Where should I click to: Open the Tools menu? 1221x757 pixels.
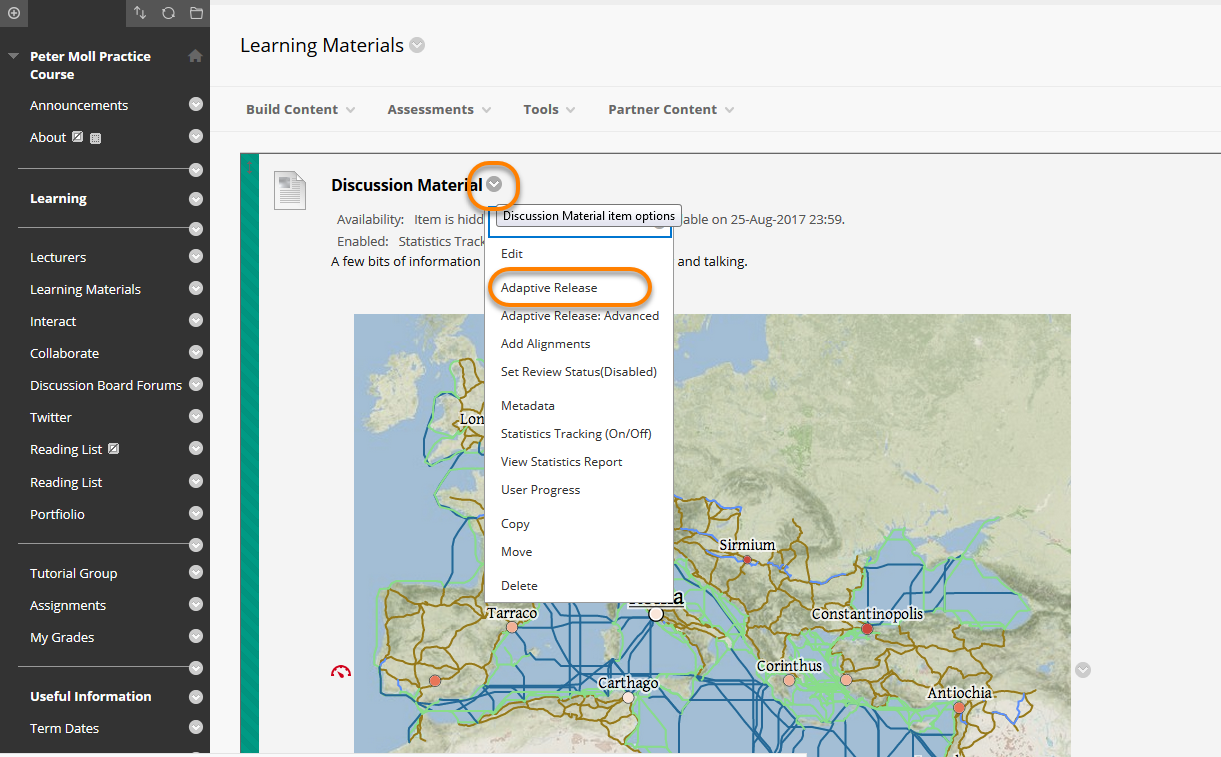pyautogui.click(x=549, y=109)
